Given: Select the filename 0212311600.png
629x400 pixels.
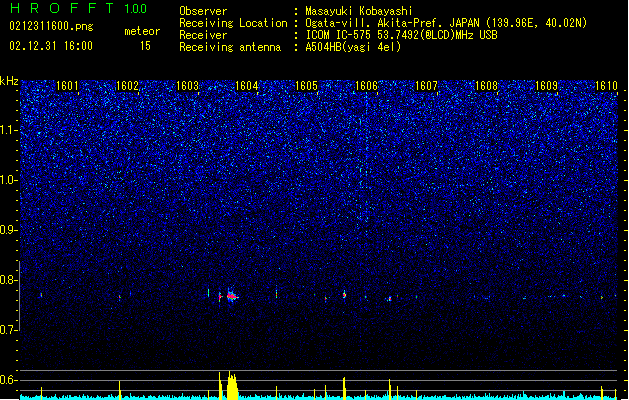Looking at the screenshot, I should [x=51, y=26].
